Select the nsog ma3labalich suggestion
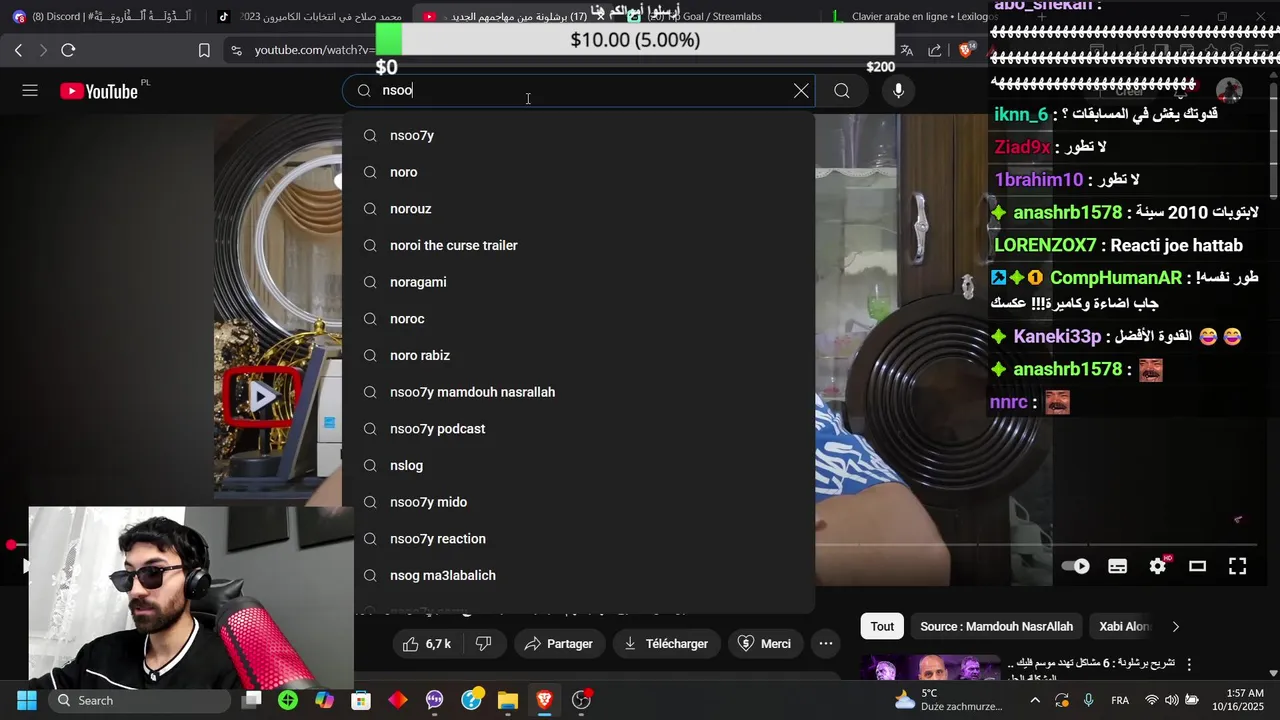1280x720 pixels. click(x=578, y=575)
